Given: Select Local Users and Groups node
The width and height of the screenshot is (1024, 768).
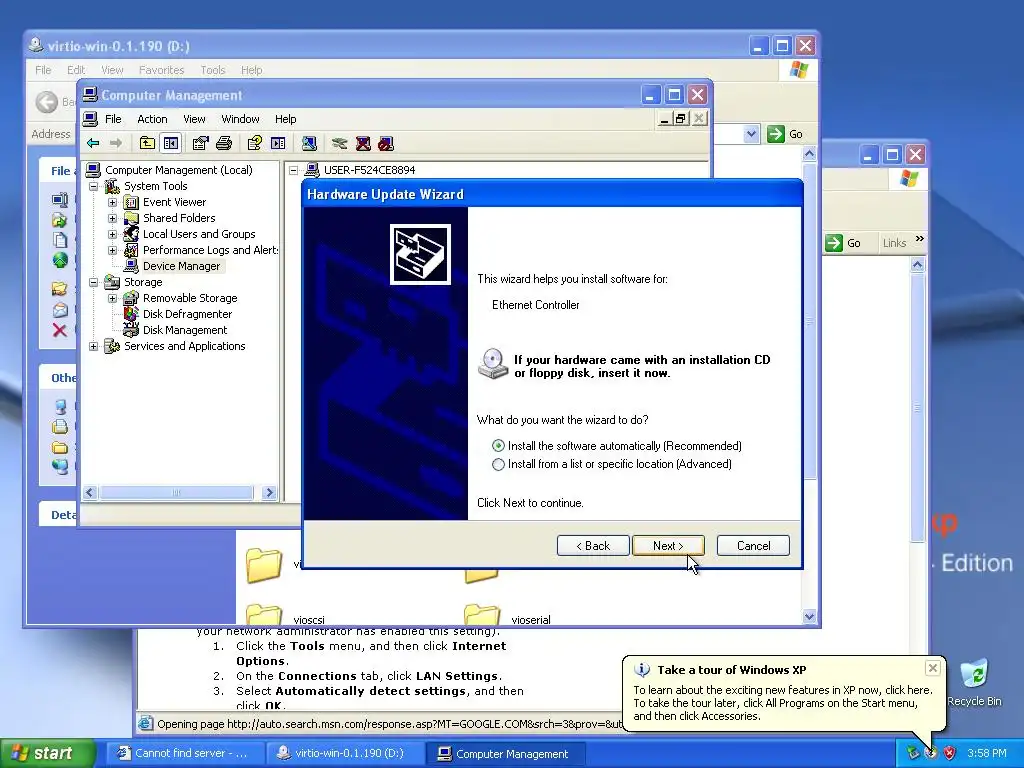Looking at the screenshot, I should click(199, 234).
